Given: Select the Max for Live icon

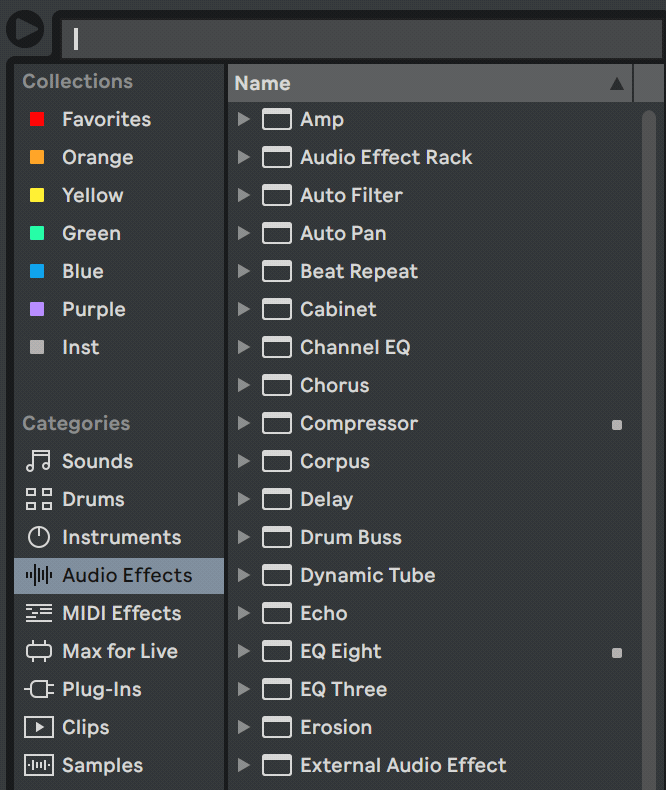Looking at the screenshot, I should point(38,651).
